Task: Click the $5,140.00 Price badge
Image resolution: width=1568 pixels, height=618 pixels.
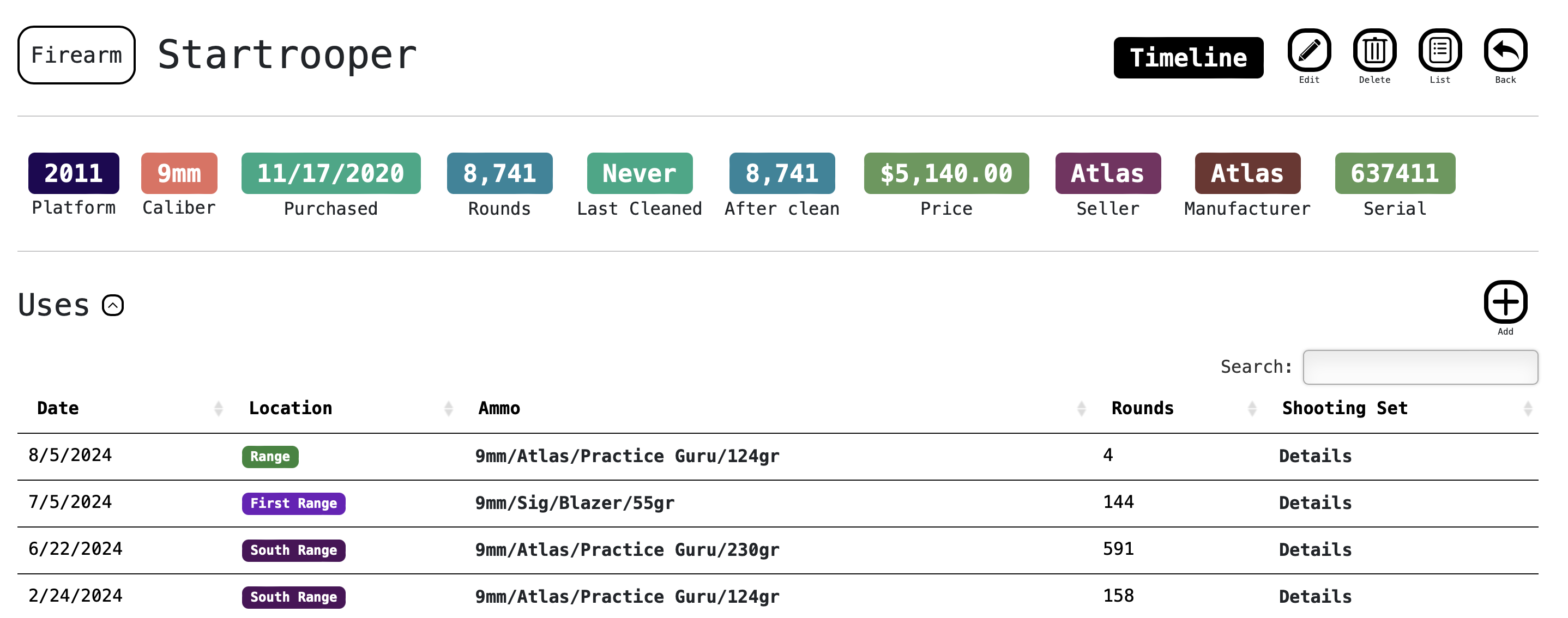Action: (946, 173)
